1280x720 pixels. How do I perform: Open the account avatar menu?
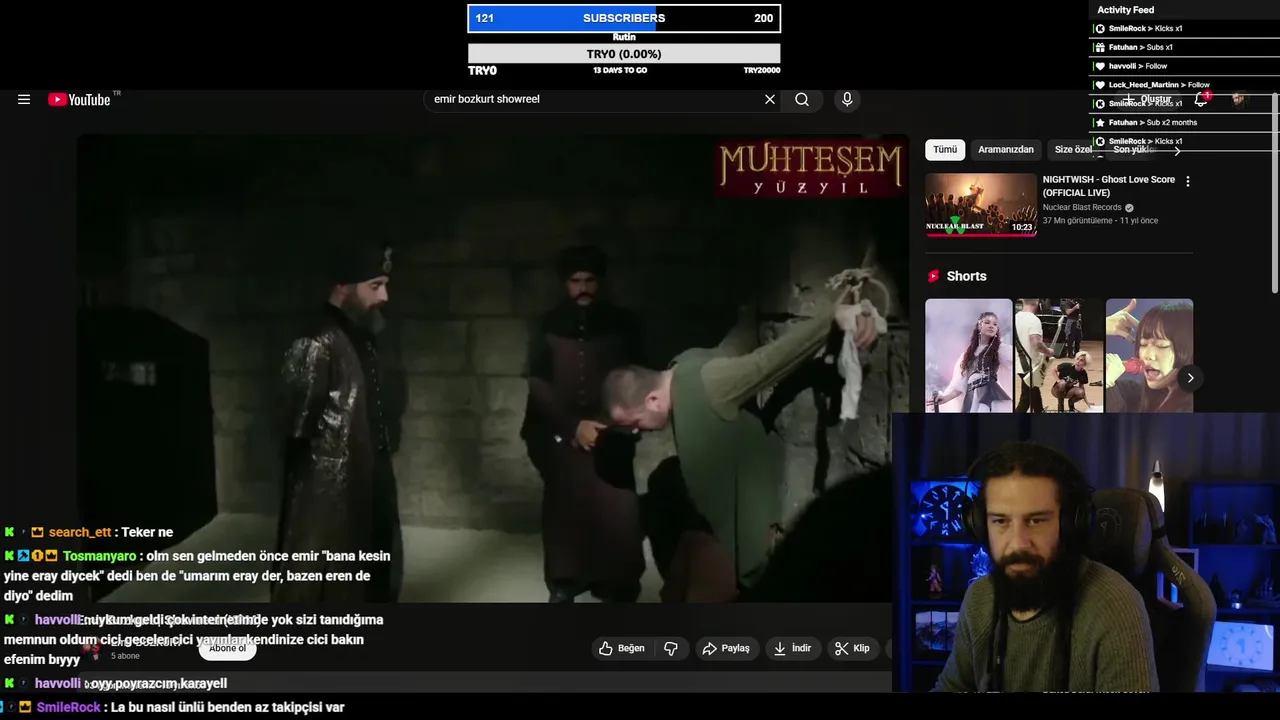point(1239,99)
